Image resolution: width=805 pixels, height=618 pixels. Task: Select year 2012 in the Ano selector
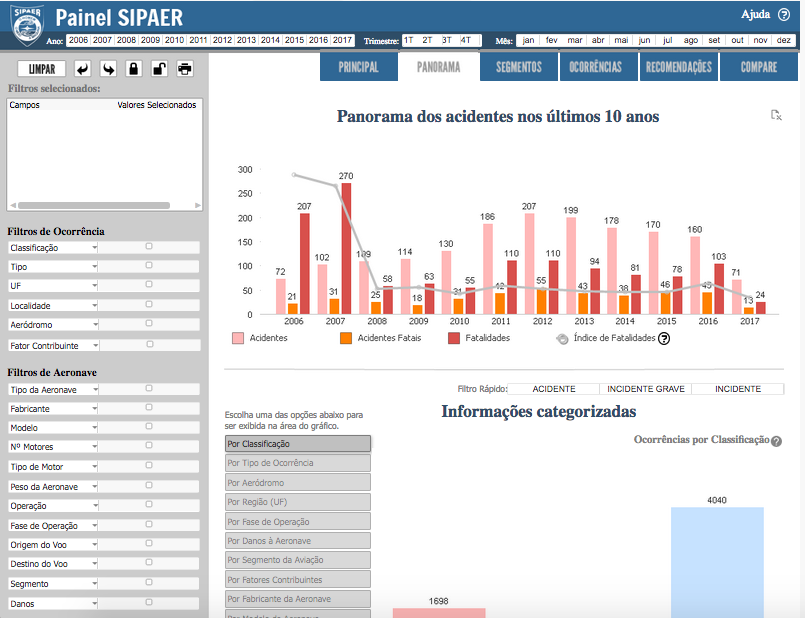coord(222,40)
